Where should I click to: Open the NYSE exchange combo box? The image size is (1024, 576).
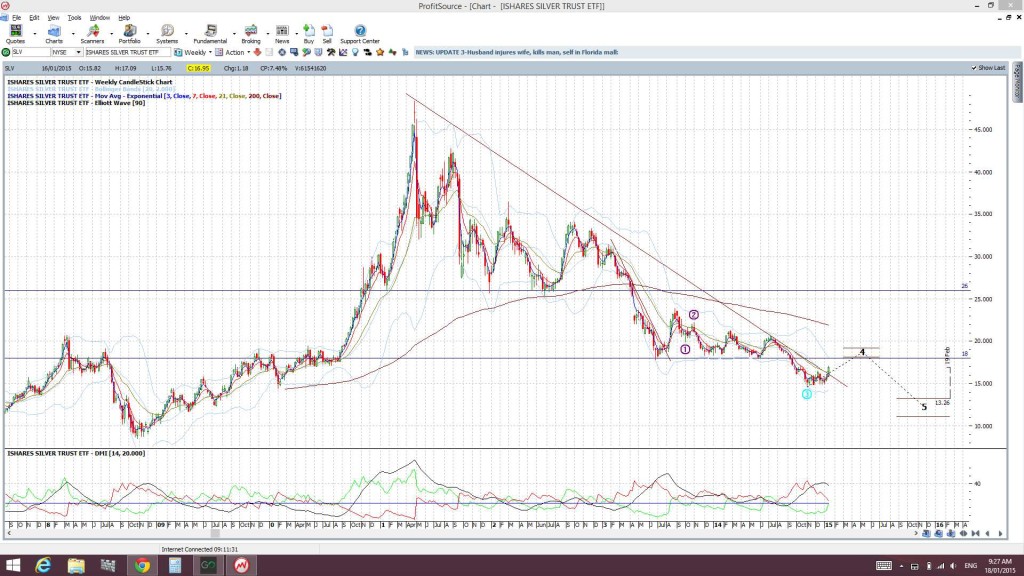click(x=67, y=52)
